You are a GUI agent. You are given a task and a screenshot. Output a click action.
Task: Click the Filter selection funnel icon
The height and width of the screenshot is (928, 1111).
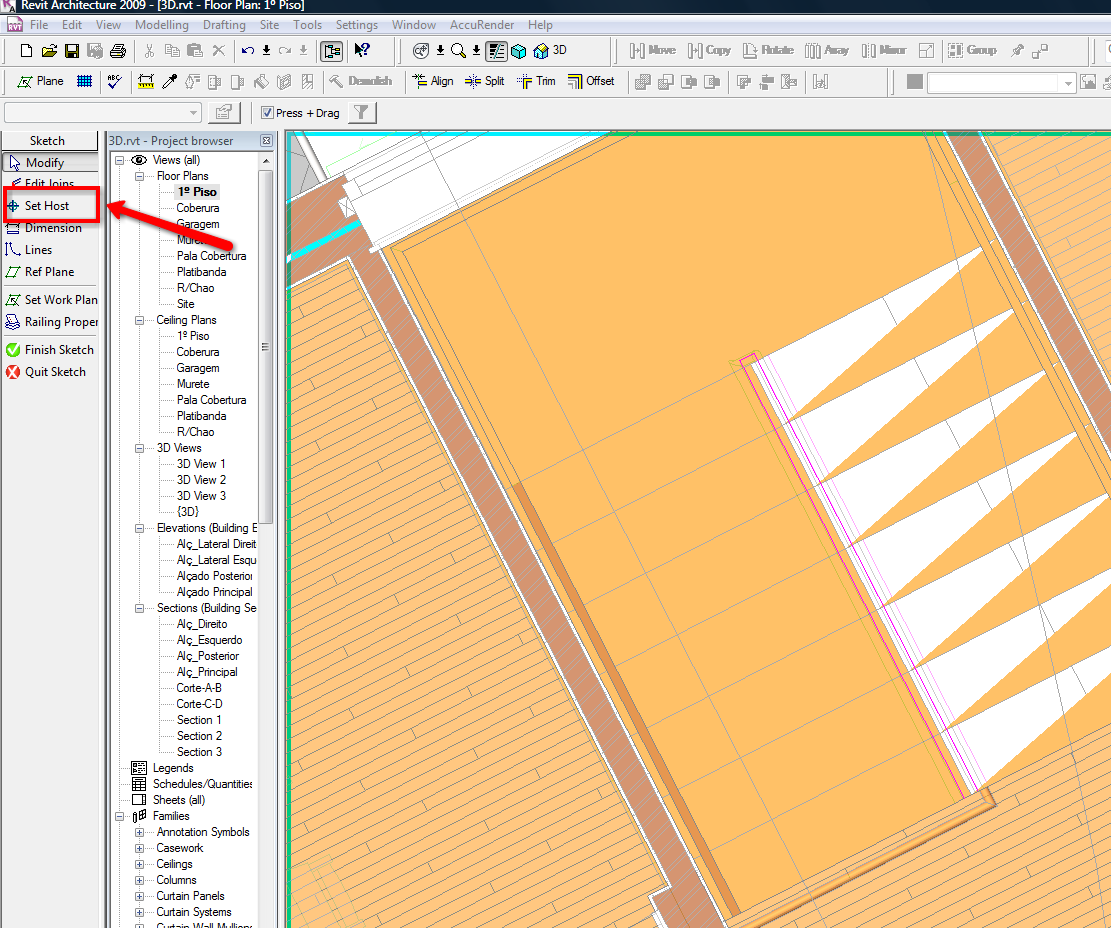point(362,113)
